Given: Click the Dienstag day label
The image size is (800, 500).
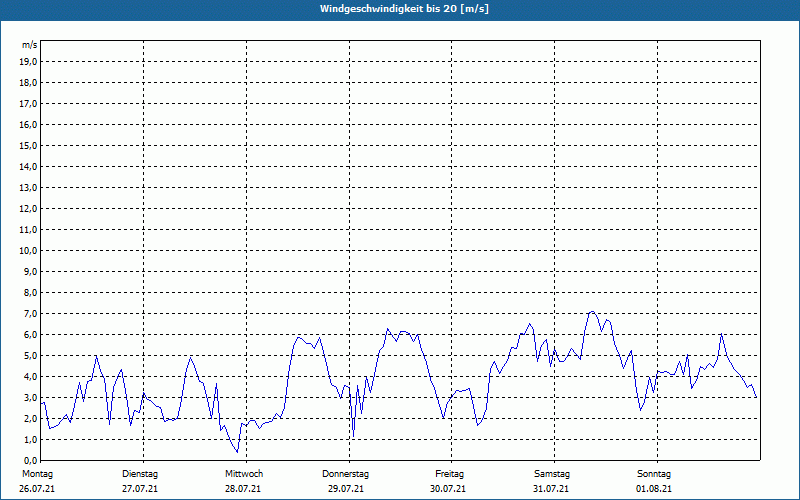Looking at the screenshot, I should (x=140, y=474).
